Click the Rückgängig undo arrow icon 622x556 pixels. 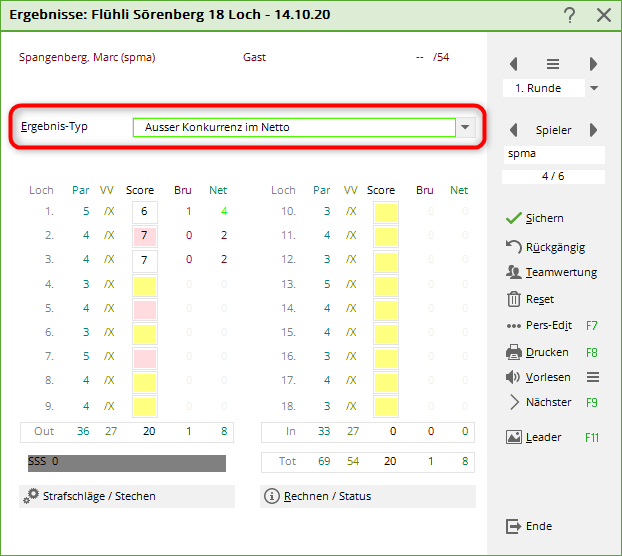click(x=513, y=246)
